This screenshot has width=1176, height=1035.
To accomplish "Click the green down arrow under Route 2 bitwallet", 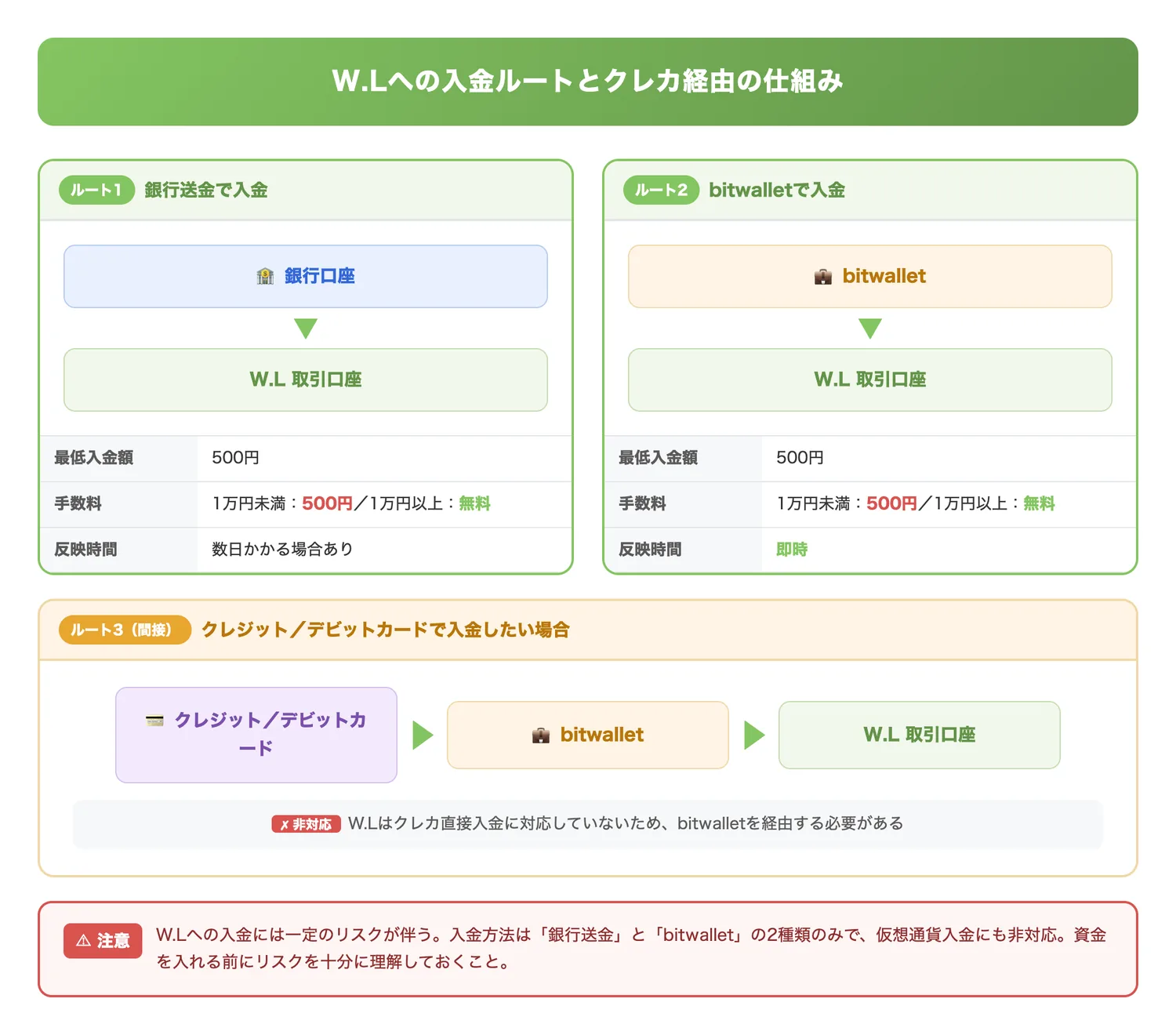I will pyautogui.click(x=870, y=328).
